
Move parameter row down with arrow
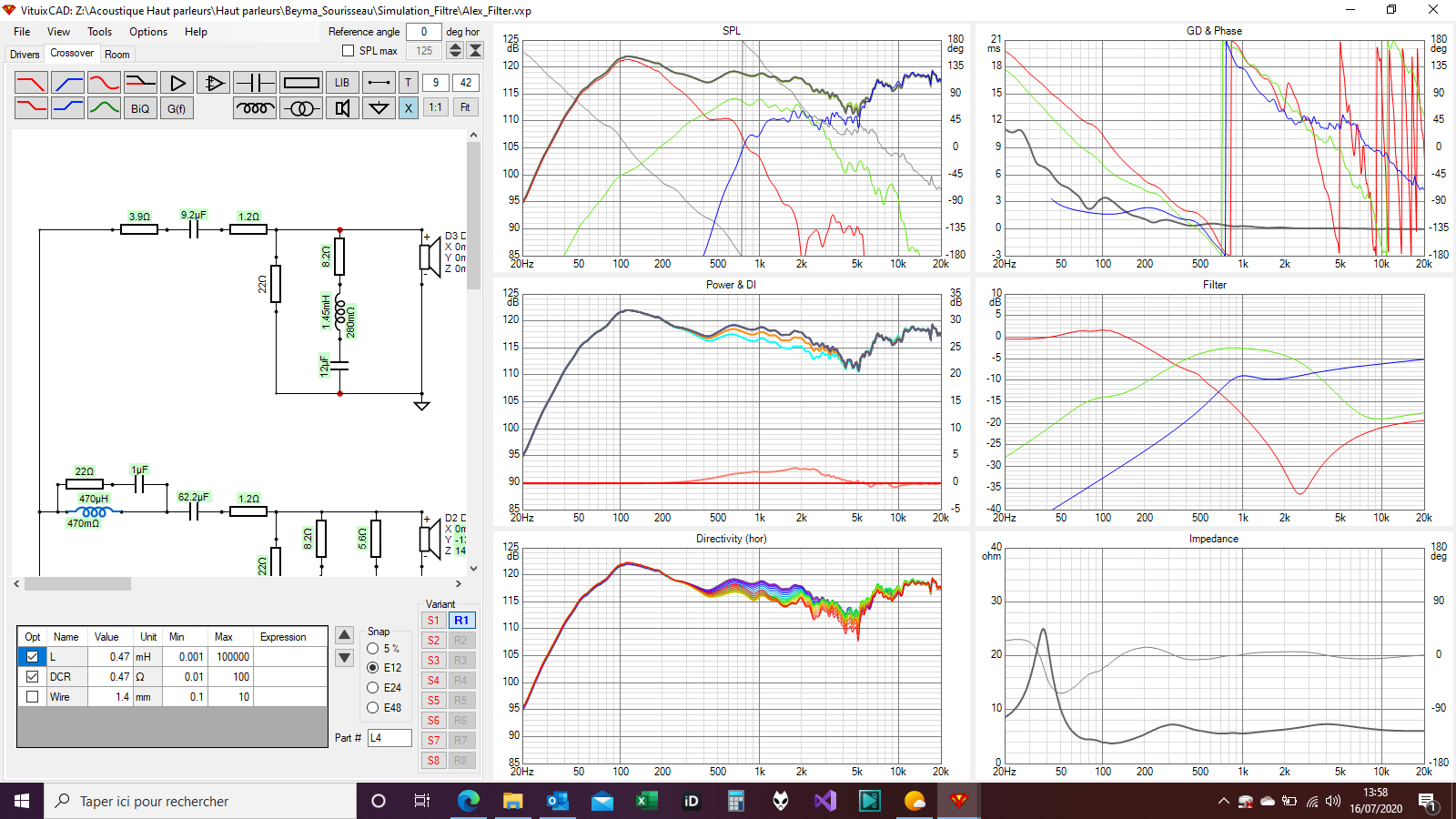click(345, 657)
